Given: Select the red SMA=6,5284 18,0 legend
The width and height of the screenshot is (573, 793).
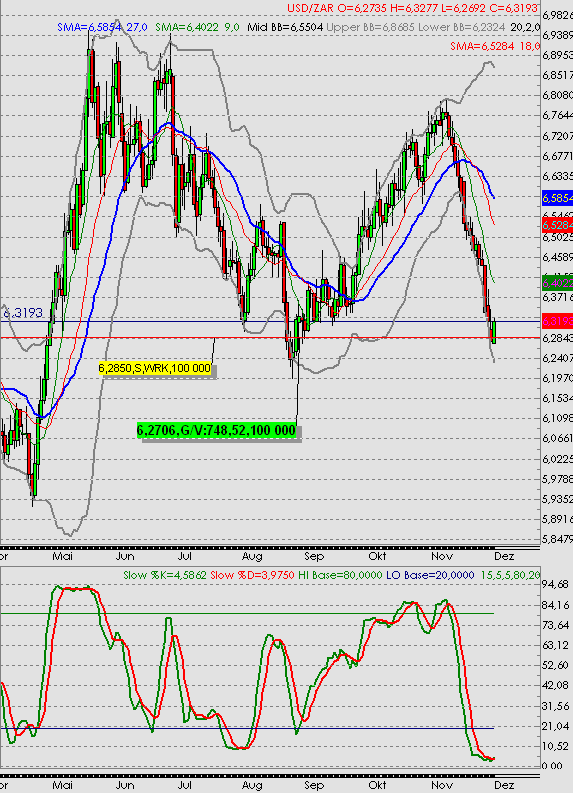Looking at the screenshot, I should coord(495,46).
